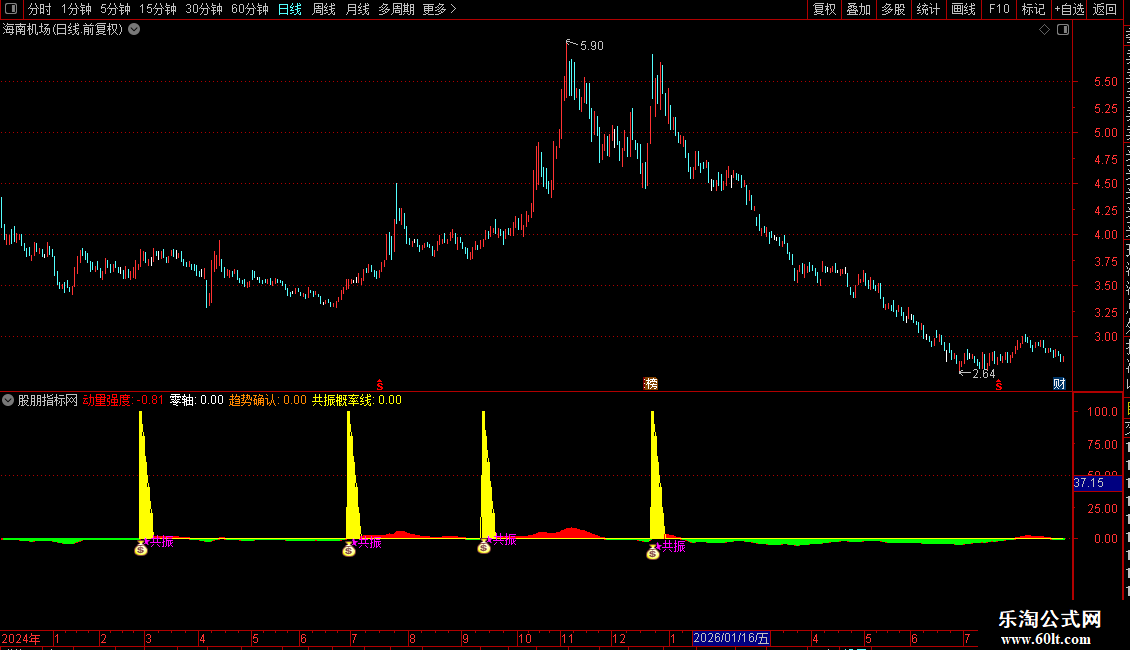Click the 榜 ranking marker on chart
The image size is (1130, 650).
tap(650, 383)
